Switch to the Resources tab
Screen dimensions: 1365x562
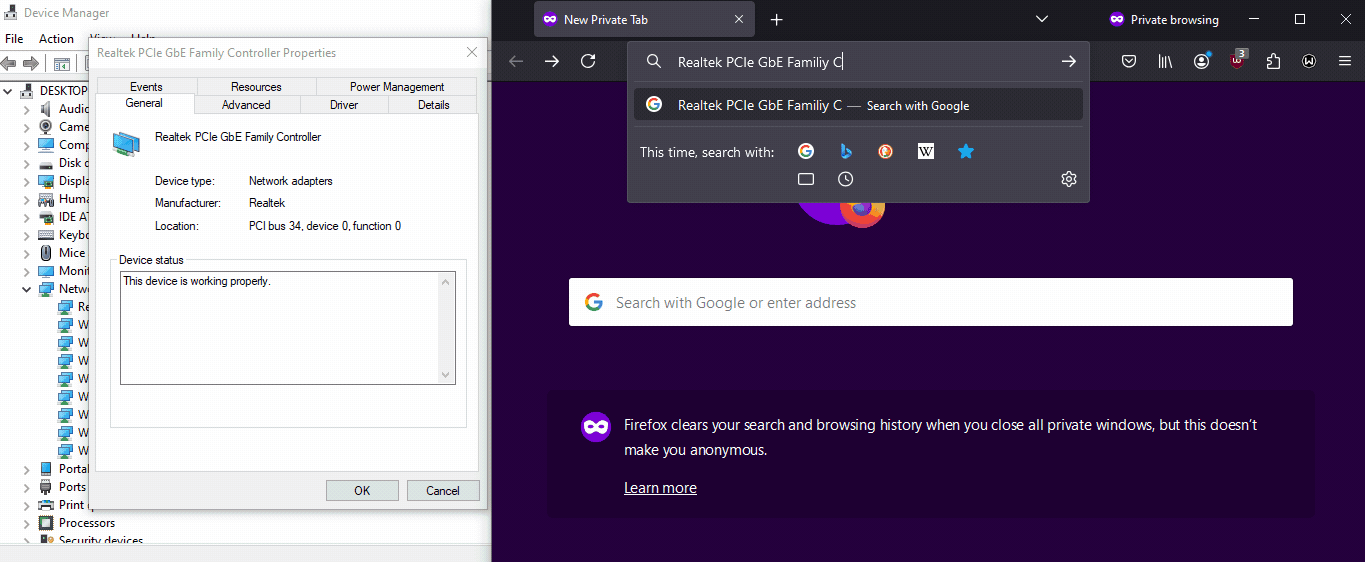pyautogui.click(x=256, y=86)
